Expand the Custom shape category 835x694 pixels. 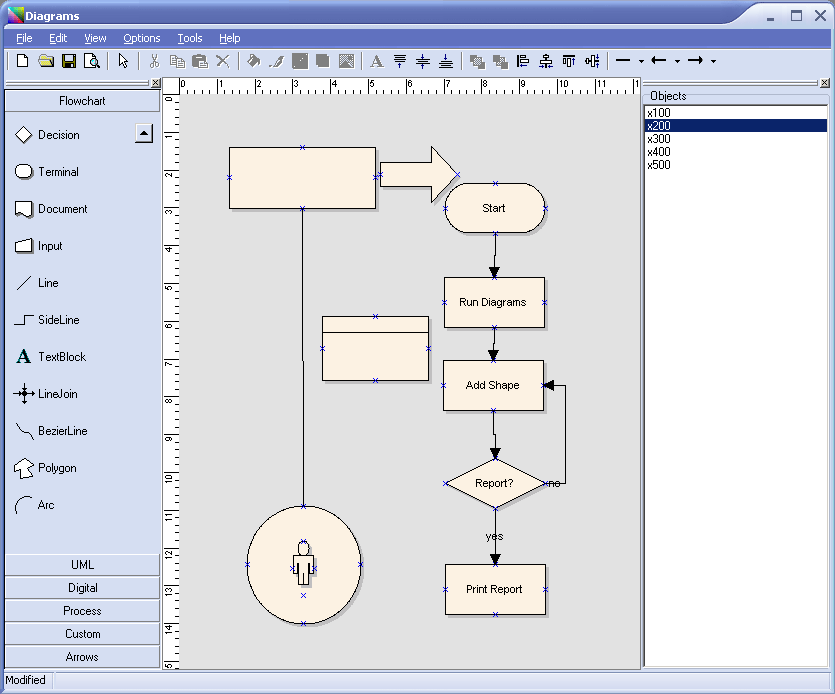(82, 634)
